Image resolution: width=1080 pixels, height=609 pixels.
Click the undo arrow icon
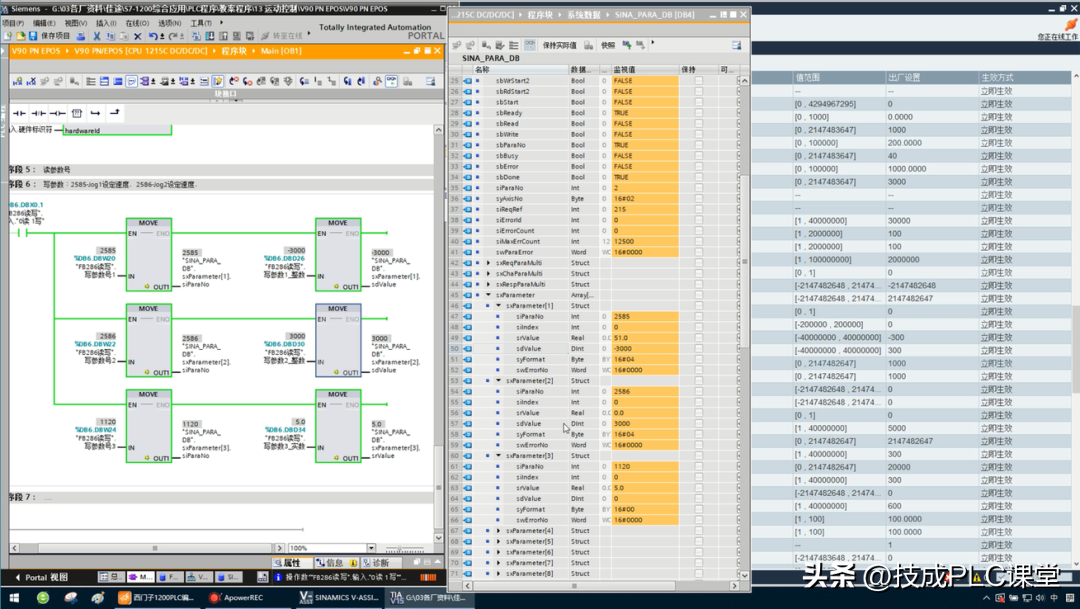(152, 36)
